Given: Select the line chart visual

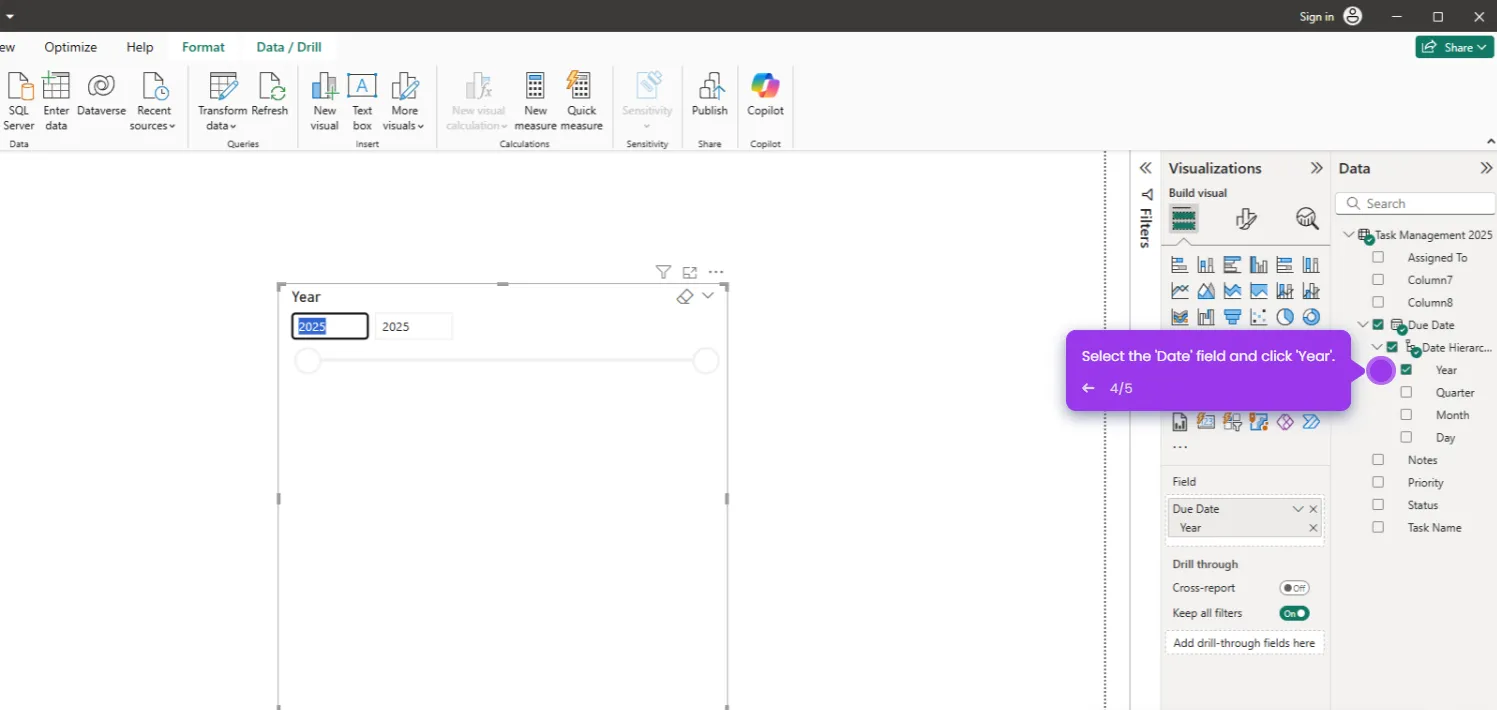Looking at the screenshot, I should coord(1180,291).
